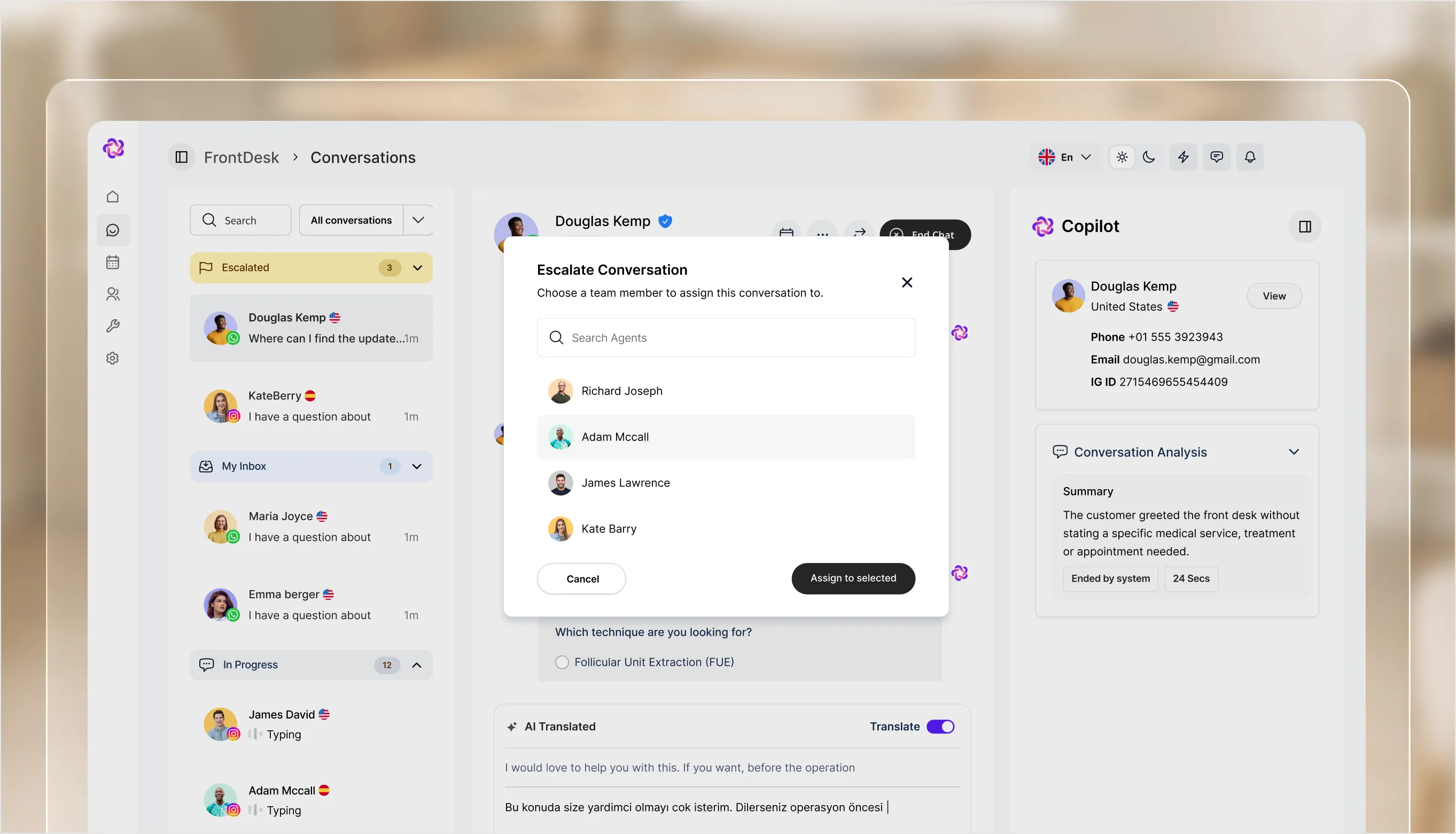Click Douglas Kemp avatar in Copilot card
This screenshot has height=834, width=1456.
pos(1068,296)
